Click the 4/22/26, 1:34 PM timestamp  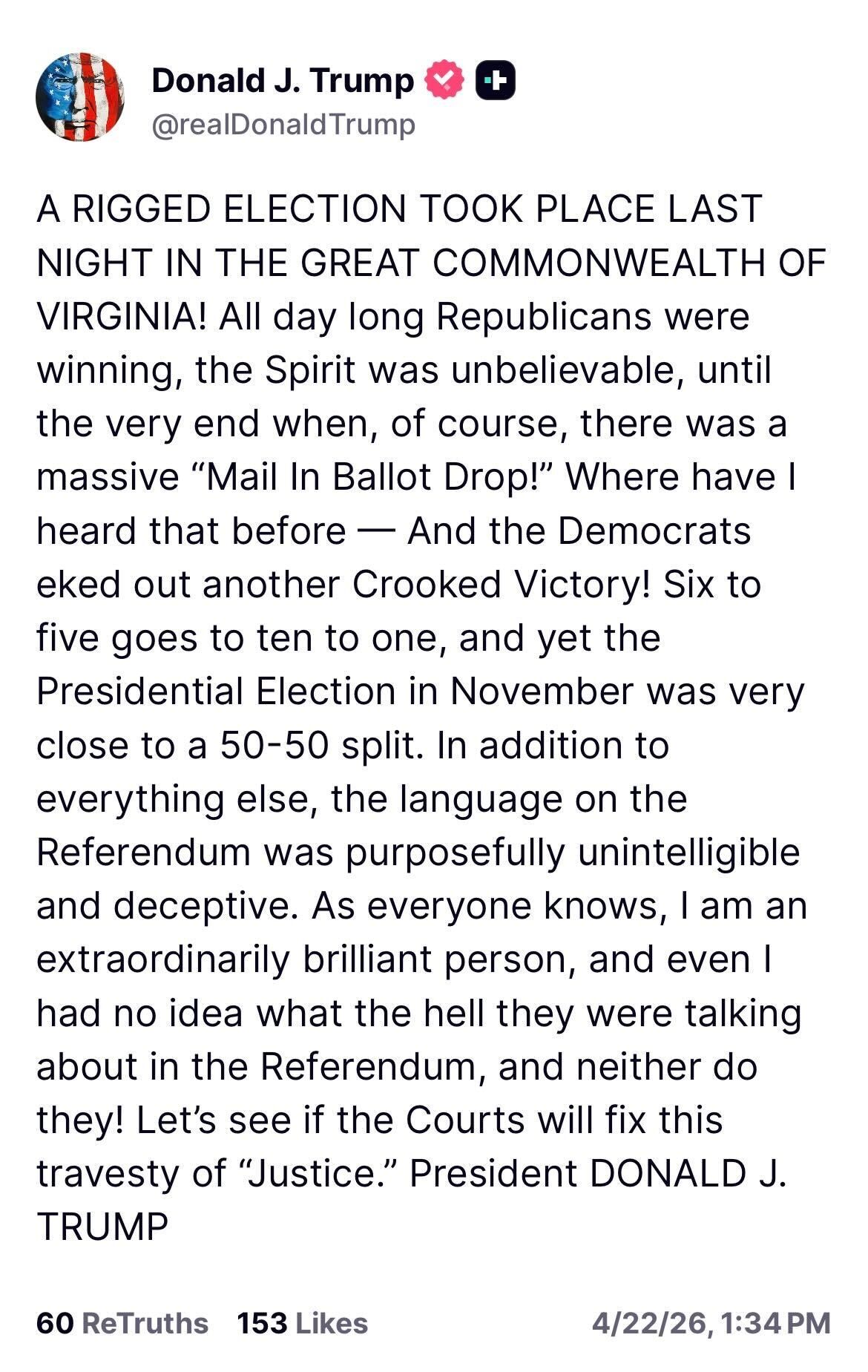711,1323
